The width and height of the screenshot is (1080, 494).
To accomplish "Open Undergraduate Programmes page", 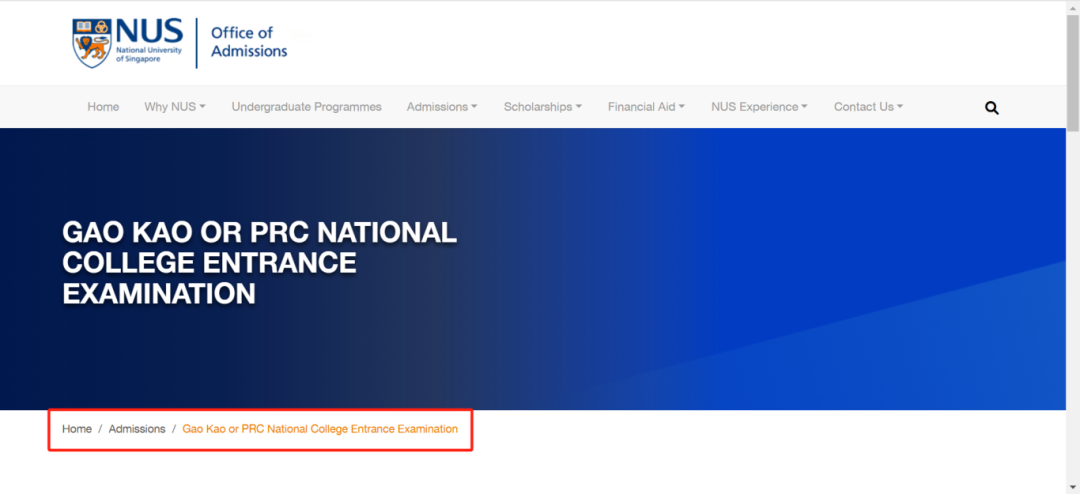I will point(307,107).
